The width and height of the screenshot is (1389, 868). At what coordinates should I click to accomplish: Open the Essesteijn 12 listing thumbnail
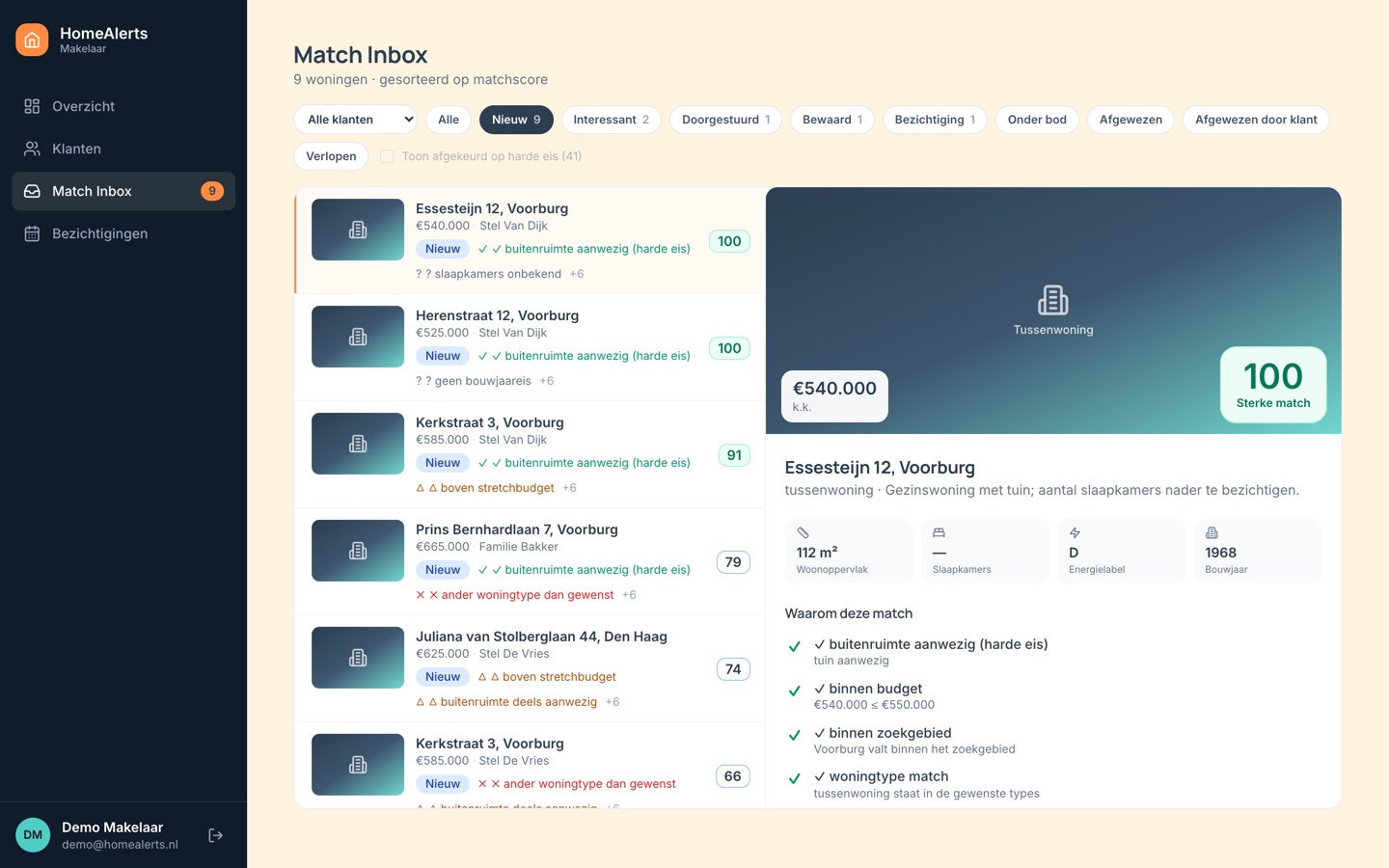click(x=358, y=230)
